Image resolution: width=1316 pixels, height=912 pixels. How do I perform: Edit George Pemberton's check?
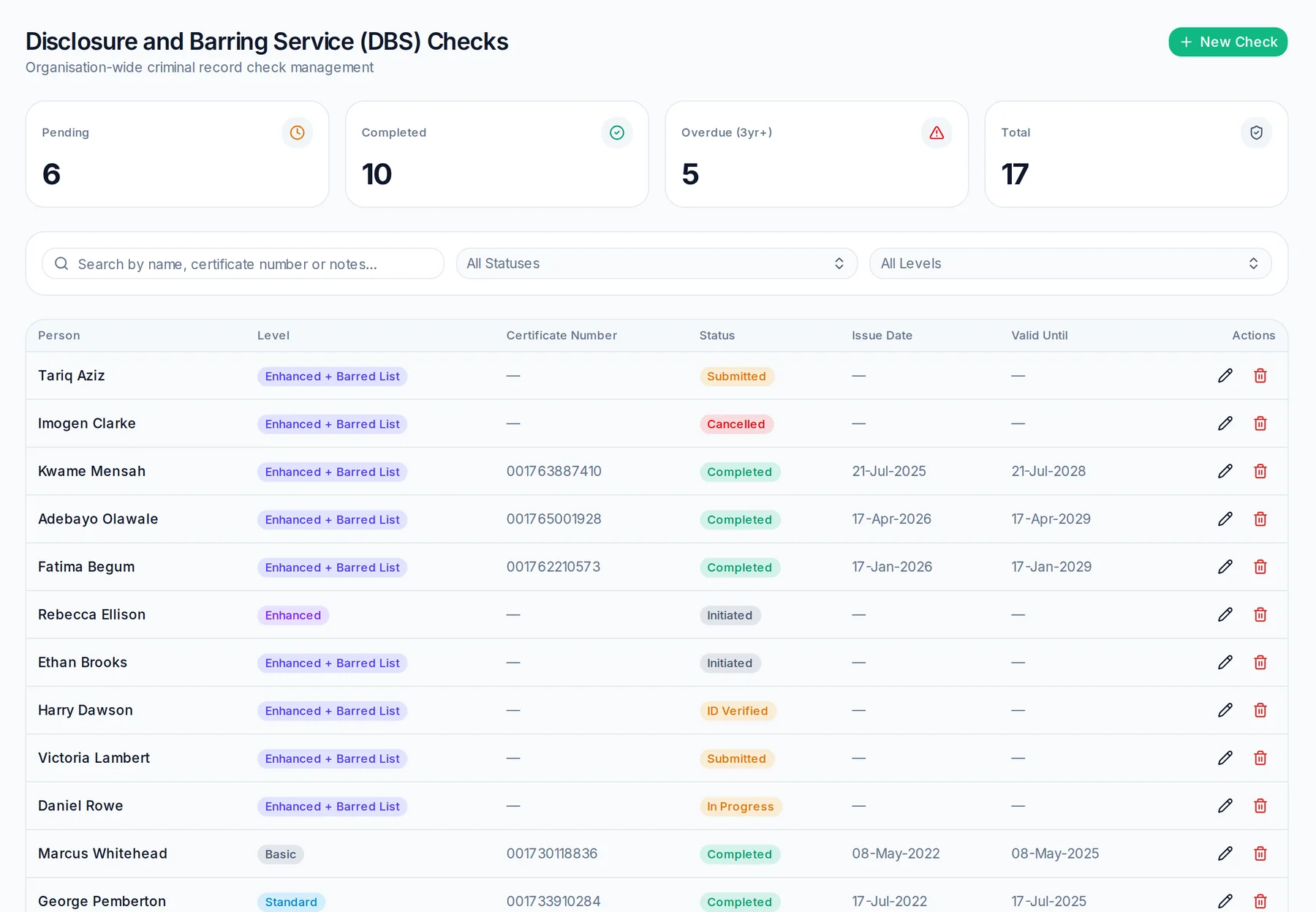tap(1225, 901)
